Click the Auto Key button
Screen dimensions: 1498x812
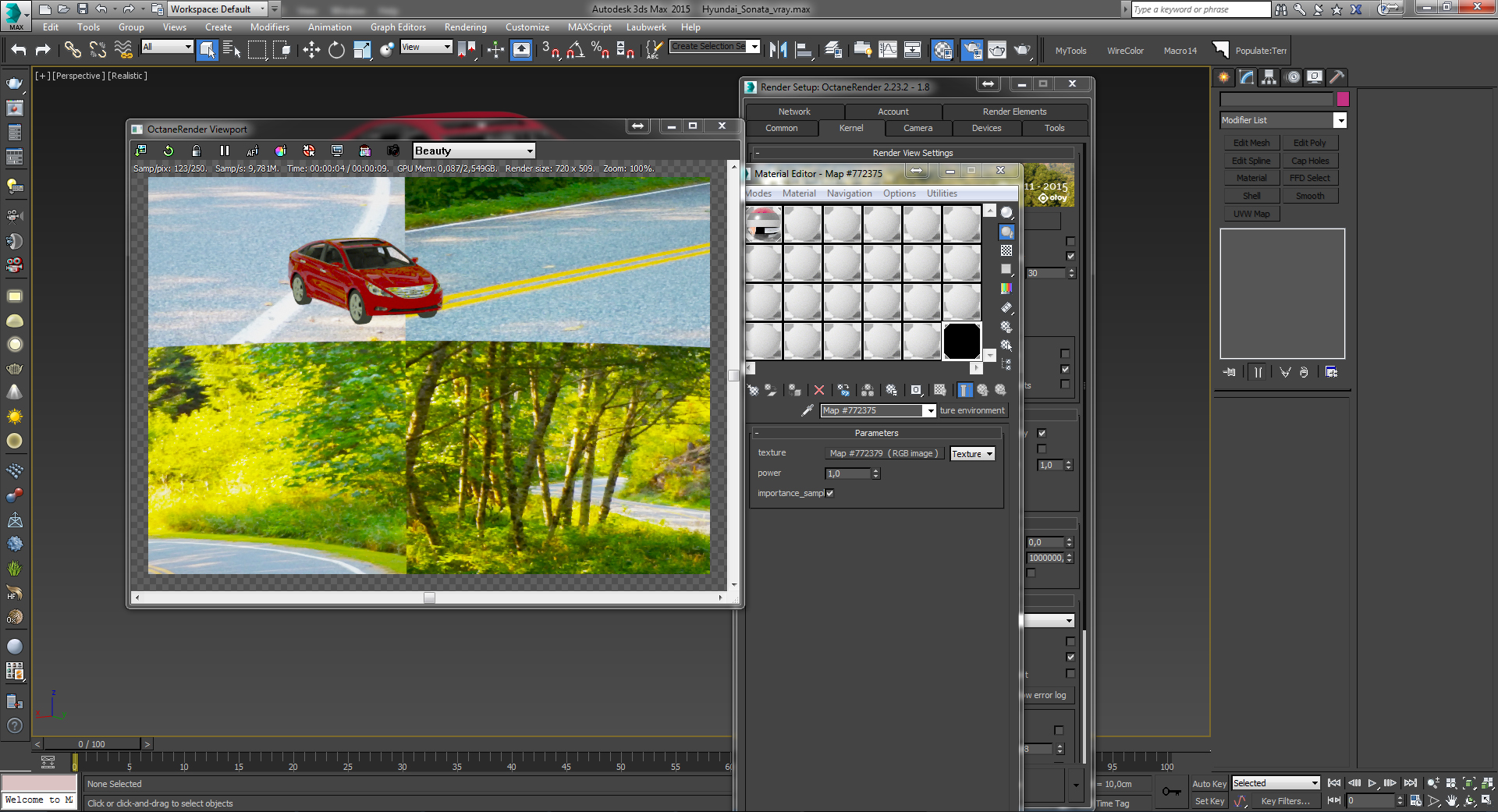(x=1209, y=784)
